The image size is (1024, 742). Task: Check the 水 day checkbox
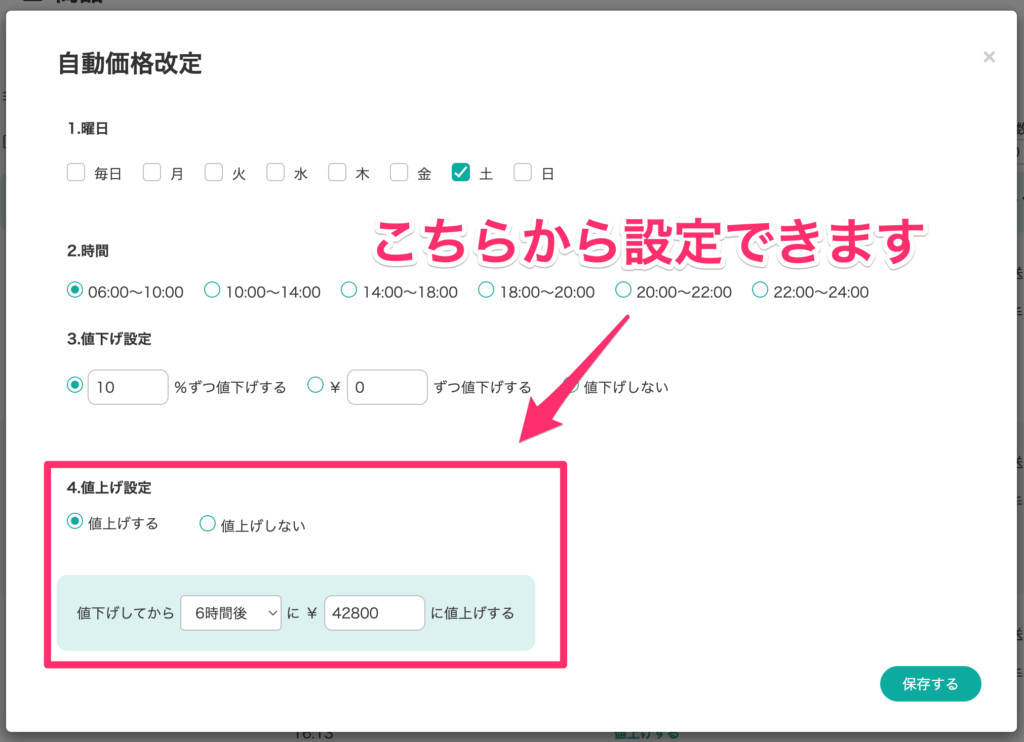[x=276, y=172]
